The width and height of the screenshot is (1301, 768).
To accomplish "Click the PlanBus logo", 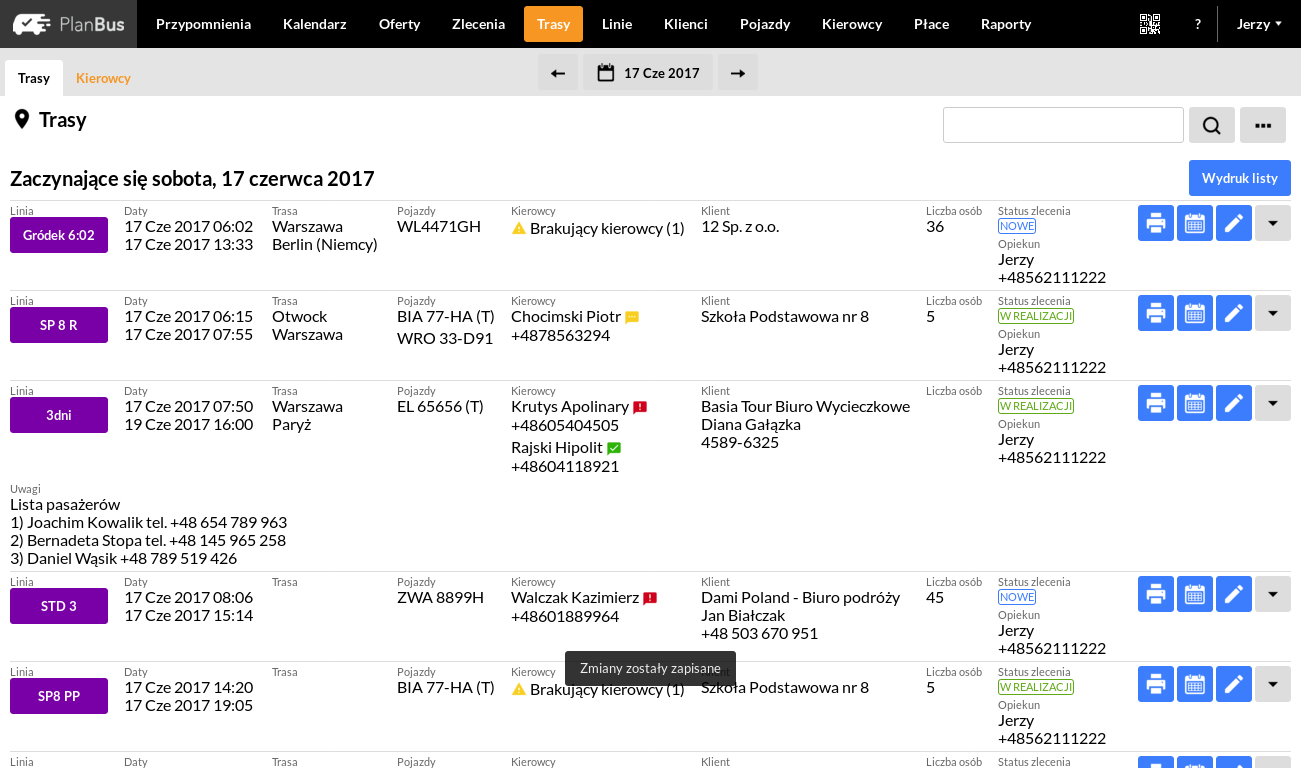I will pos(68,24).
